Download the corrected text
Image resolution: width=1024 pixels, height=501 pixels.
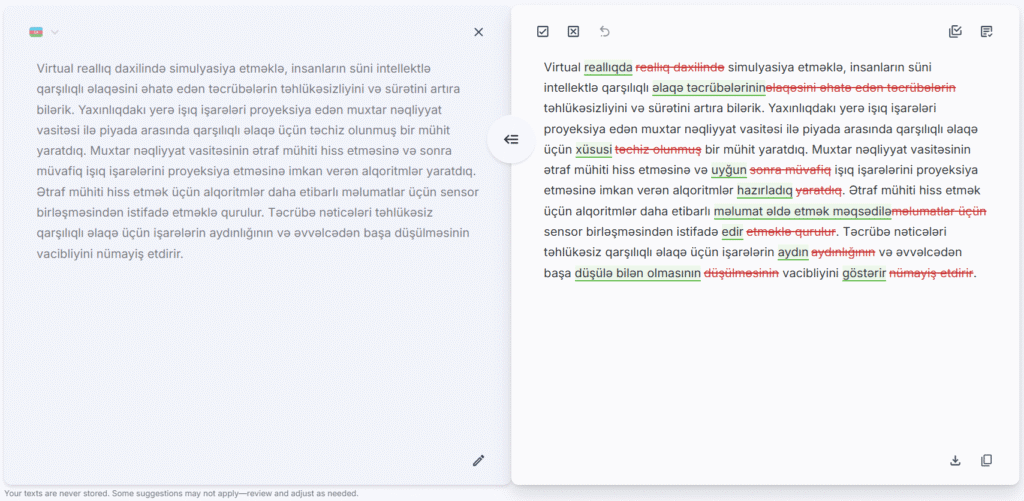[x=955, y=460]
